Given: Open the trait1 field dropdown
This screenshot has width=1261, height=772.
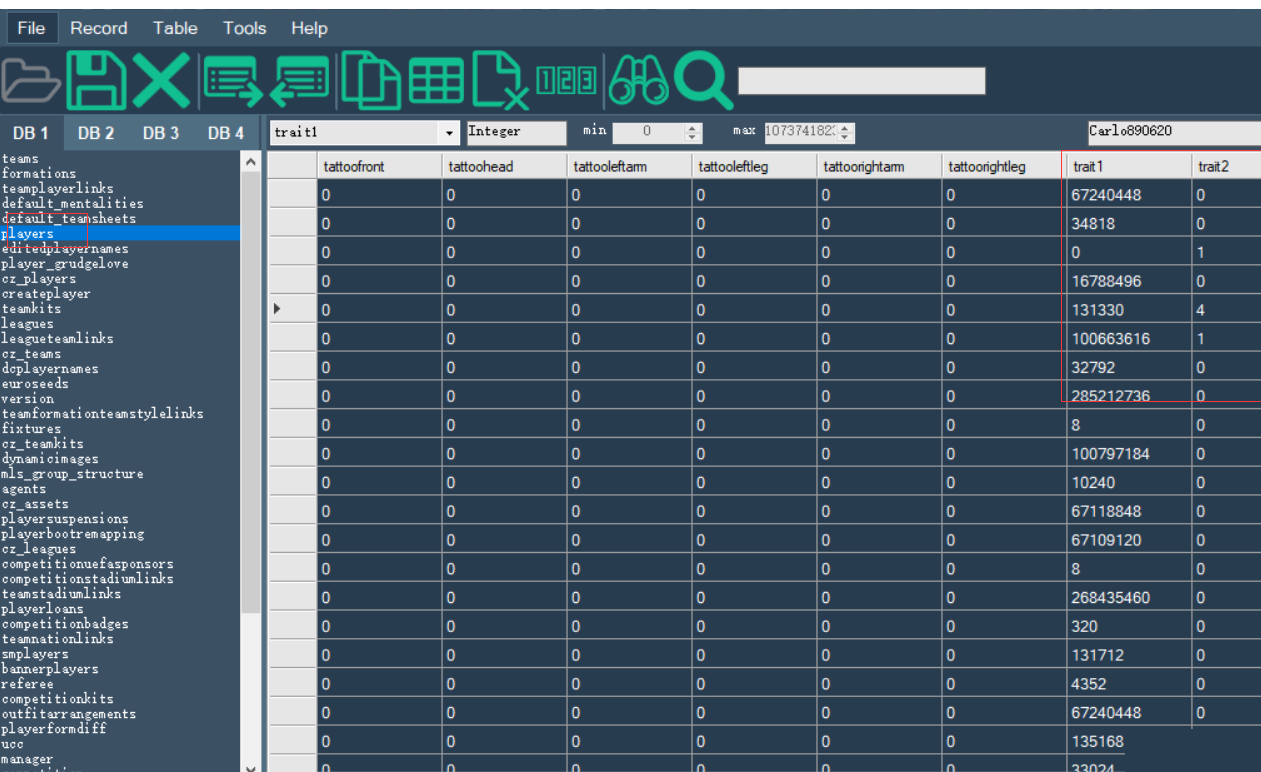Looking at the screenshot, I should pos(449,132).
